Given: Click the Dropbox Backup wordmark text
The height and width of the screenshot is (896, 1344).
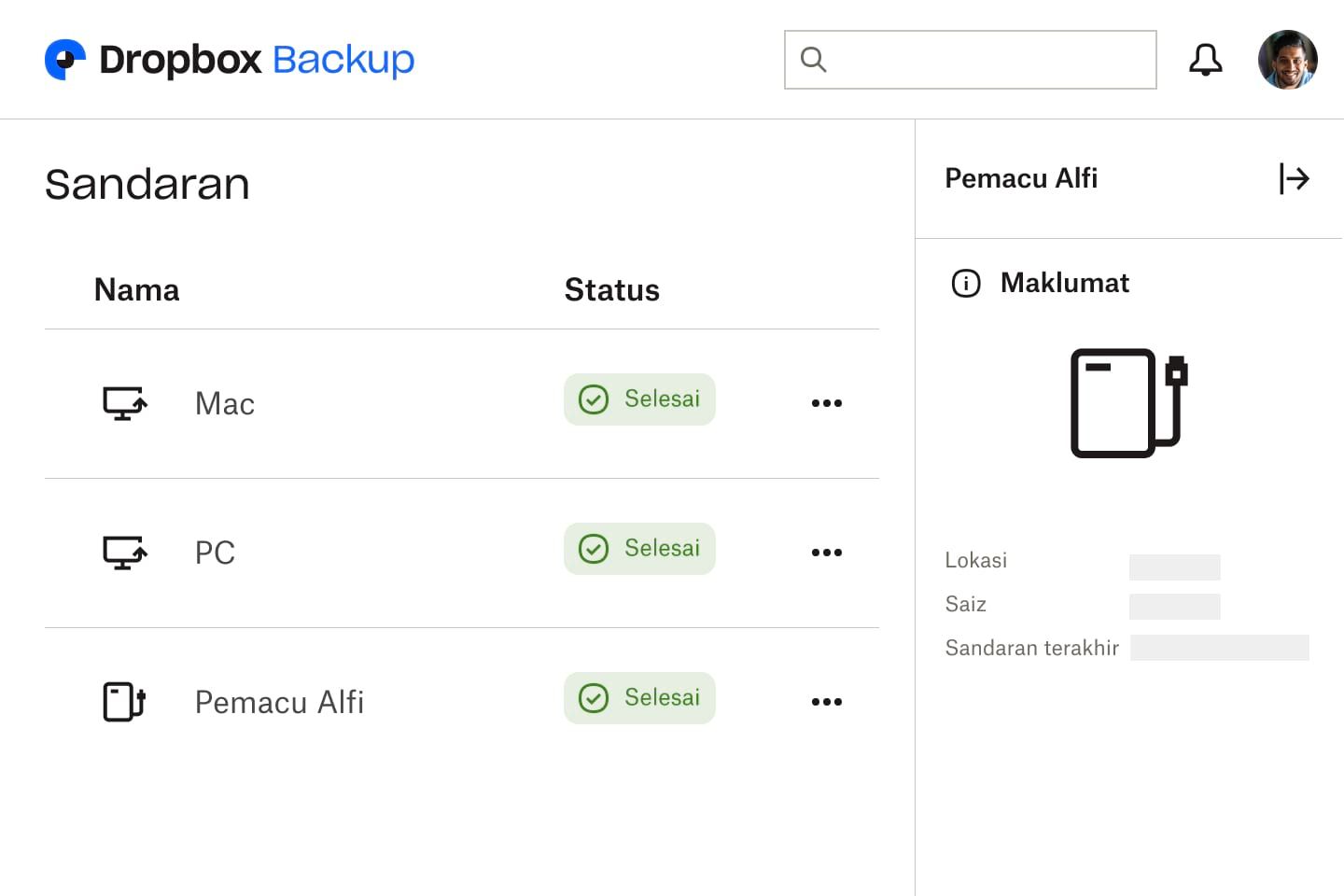Looking at the screenshot, I should coord(257,60).
